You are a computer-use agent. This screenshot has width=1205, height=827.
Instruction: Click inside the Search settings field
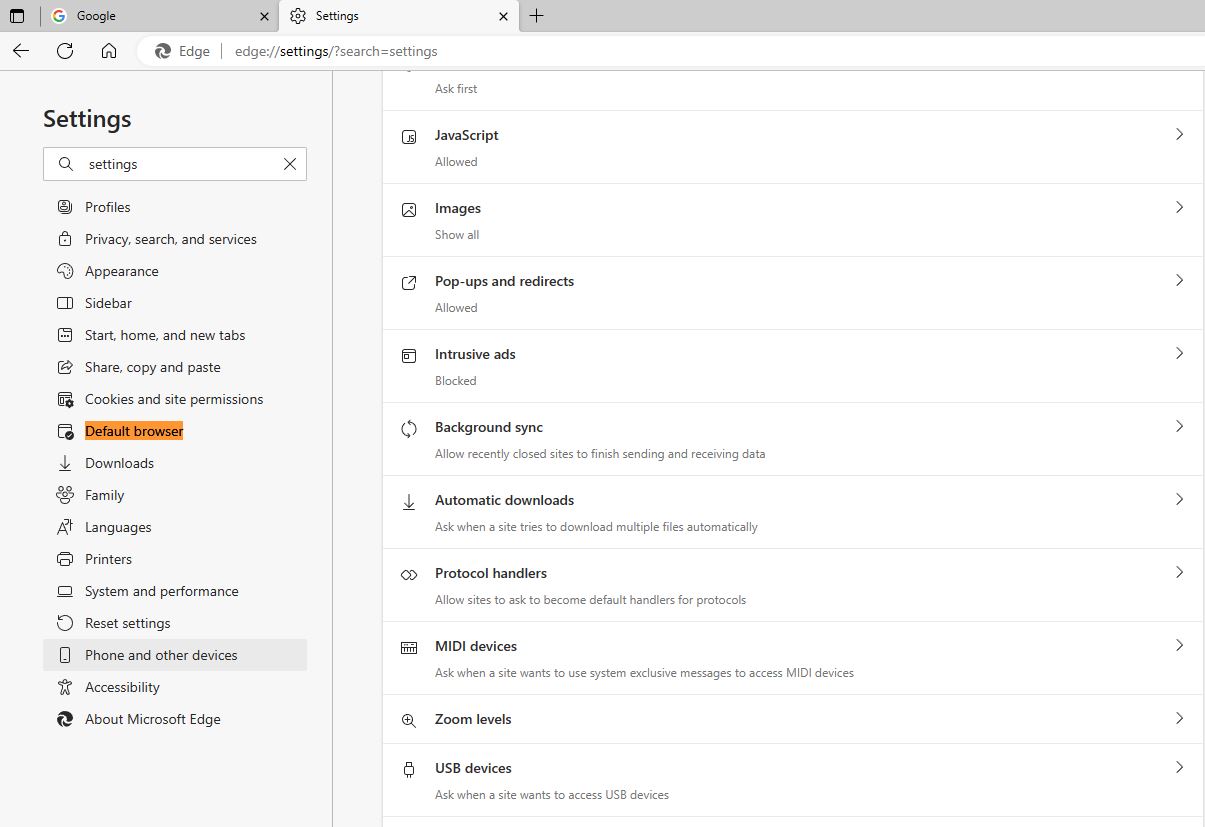pos(180,164)
